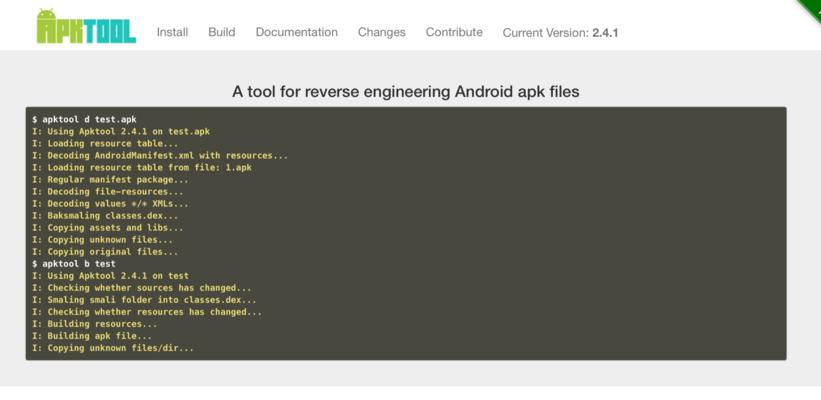Screen dimensions: 821x400
Task: Open the Install page
Action: pyautogui.click(x=172, y=32)
